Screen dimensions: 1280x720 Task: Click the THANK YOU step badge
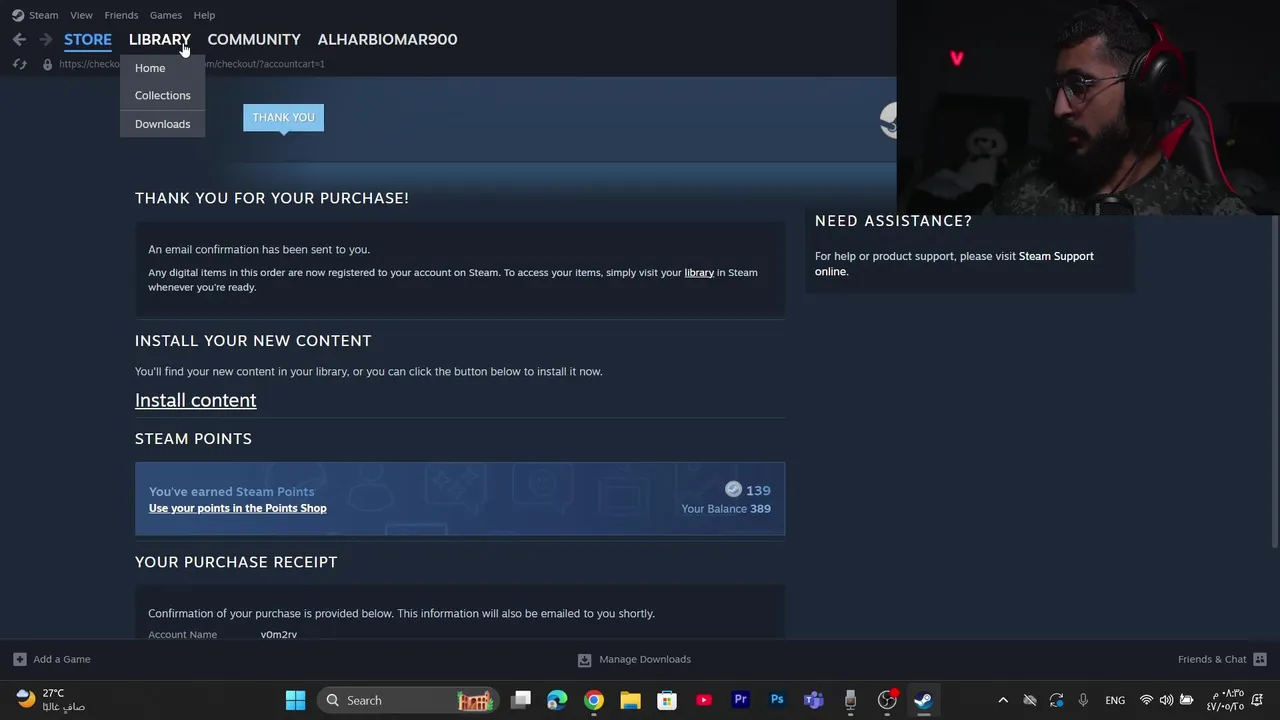(283, 117)
